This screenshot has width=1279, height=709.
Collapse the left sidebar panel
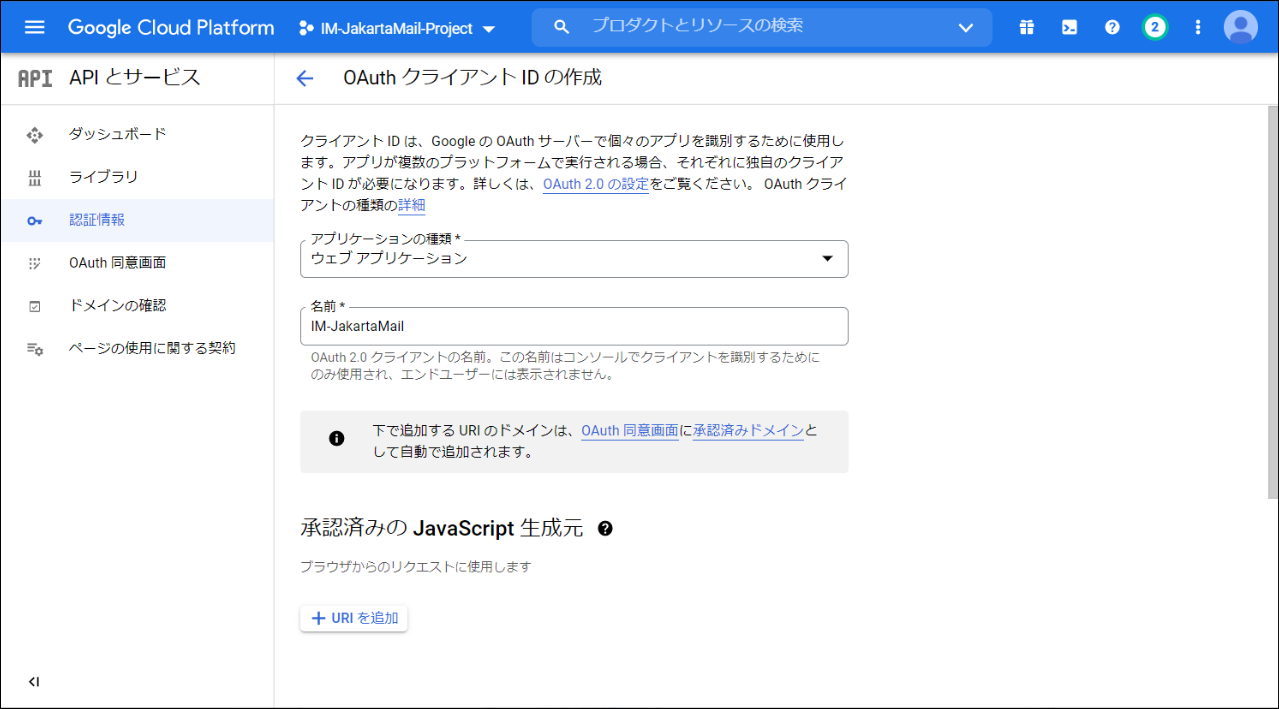click(34, 682)
